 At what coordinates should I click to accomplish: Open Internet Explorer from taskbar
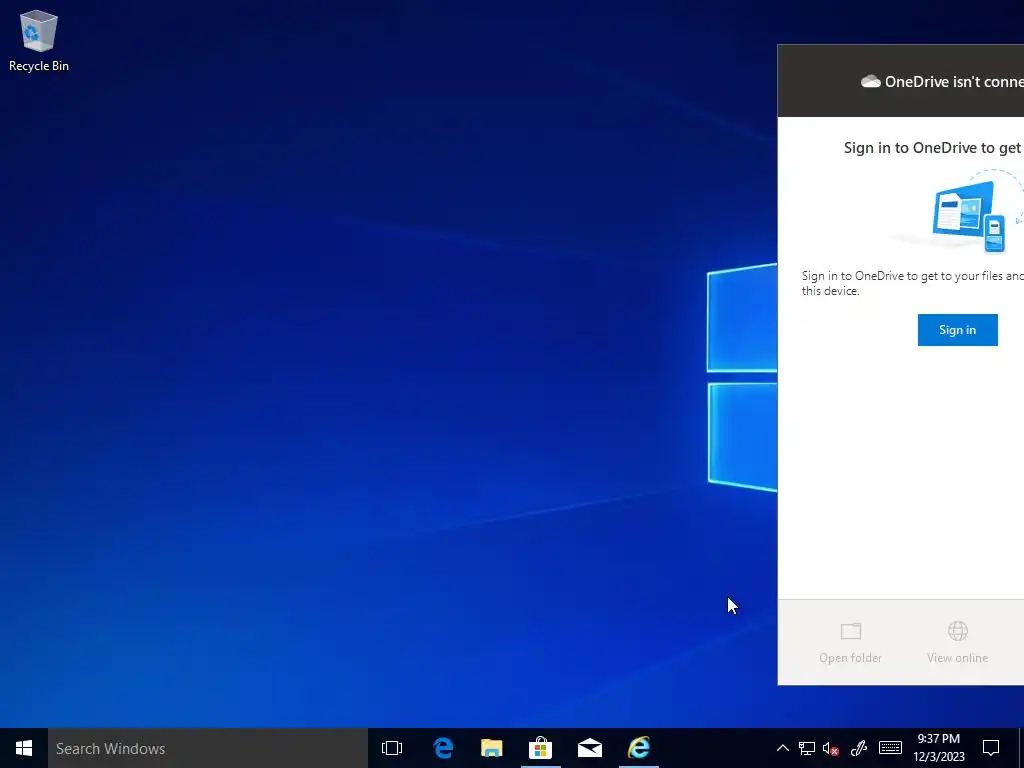(639, 748)
